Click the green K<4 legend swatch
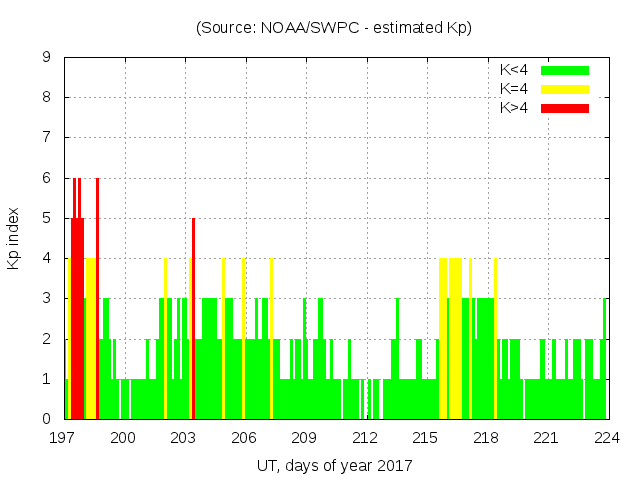 pyautogui.click(x=565, y=70)
